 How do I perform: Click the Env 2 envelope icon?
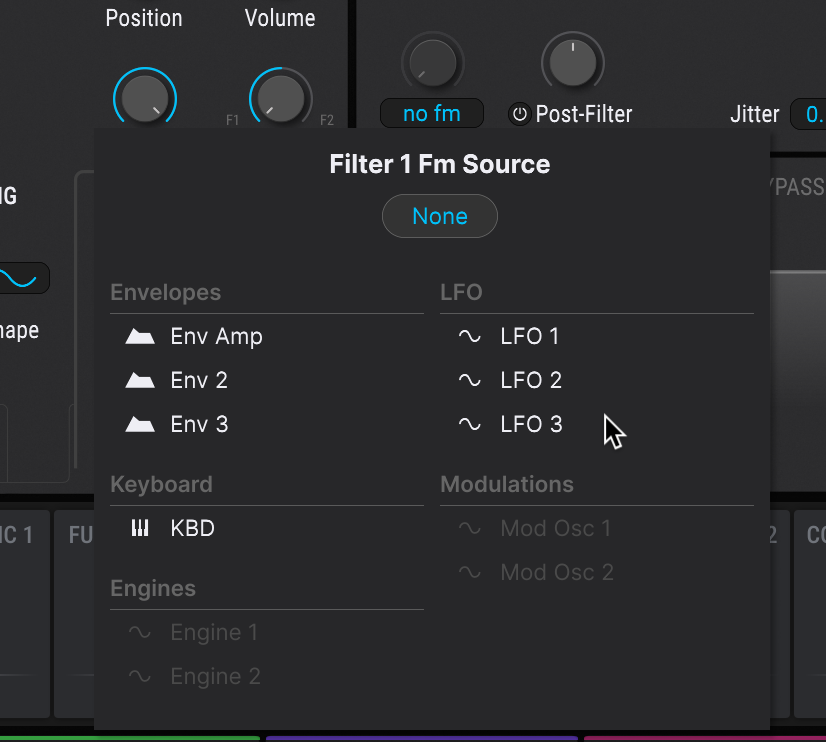point(140,381)
